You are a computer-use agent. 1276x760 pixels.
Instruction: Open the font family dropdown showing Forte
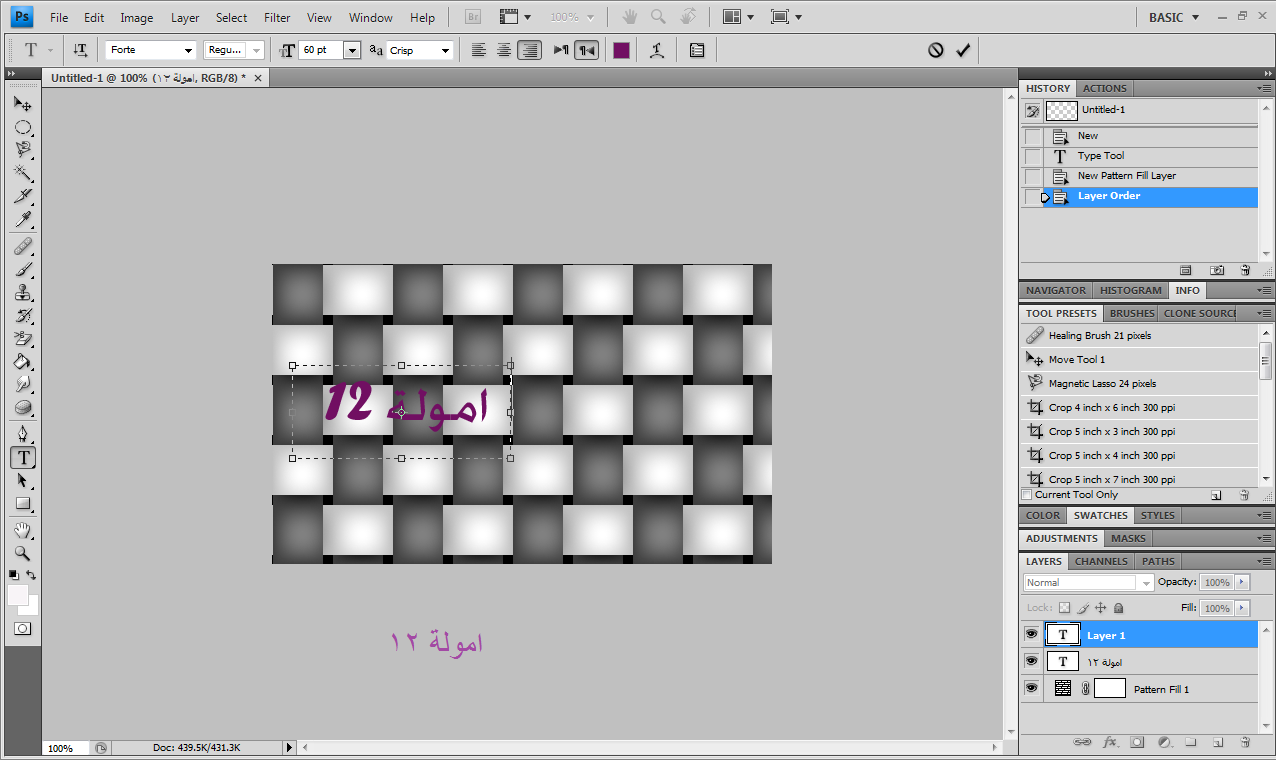click(151, 50)
